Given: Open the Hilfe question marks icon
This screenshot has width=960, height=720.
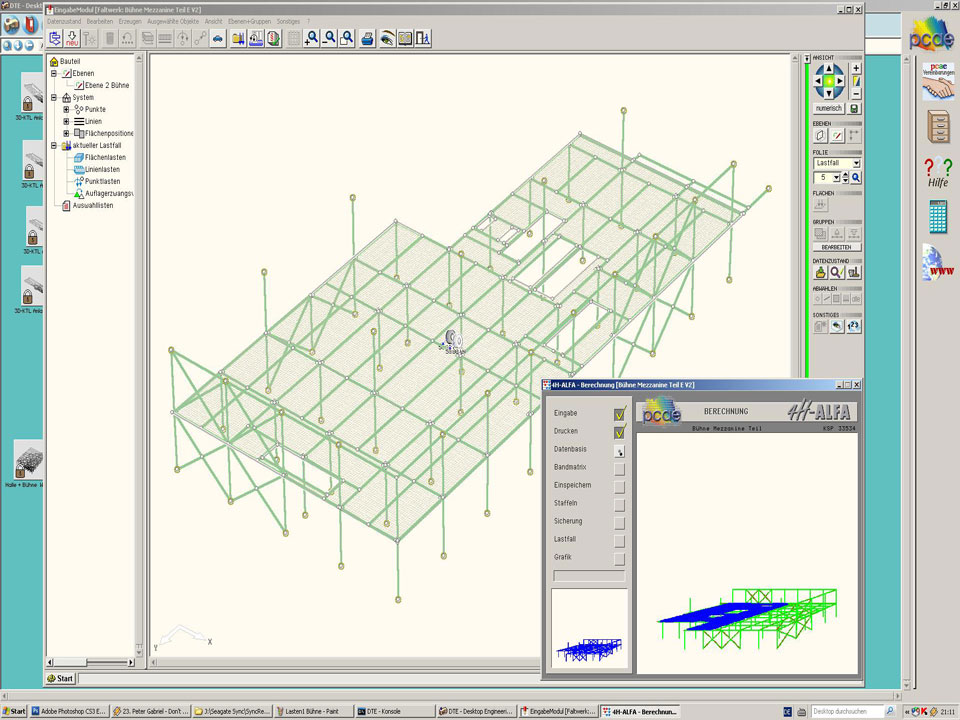Looking at the screenshot, I should [937, 172].
